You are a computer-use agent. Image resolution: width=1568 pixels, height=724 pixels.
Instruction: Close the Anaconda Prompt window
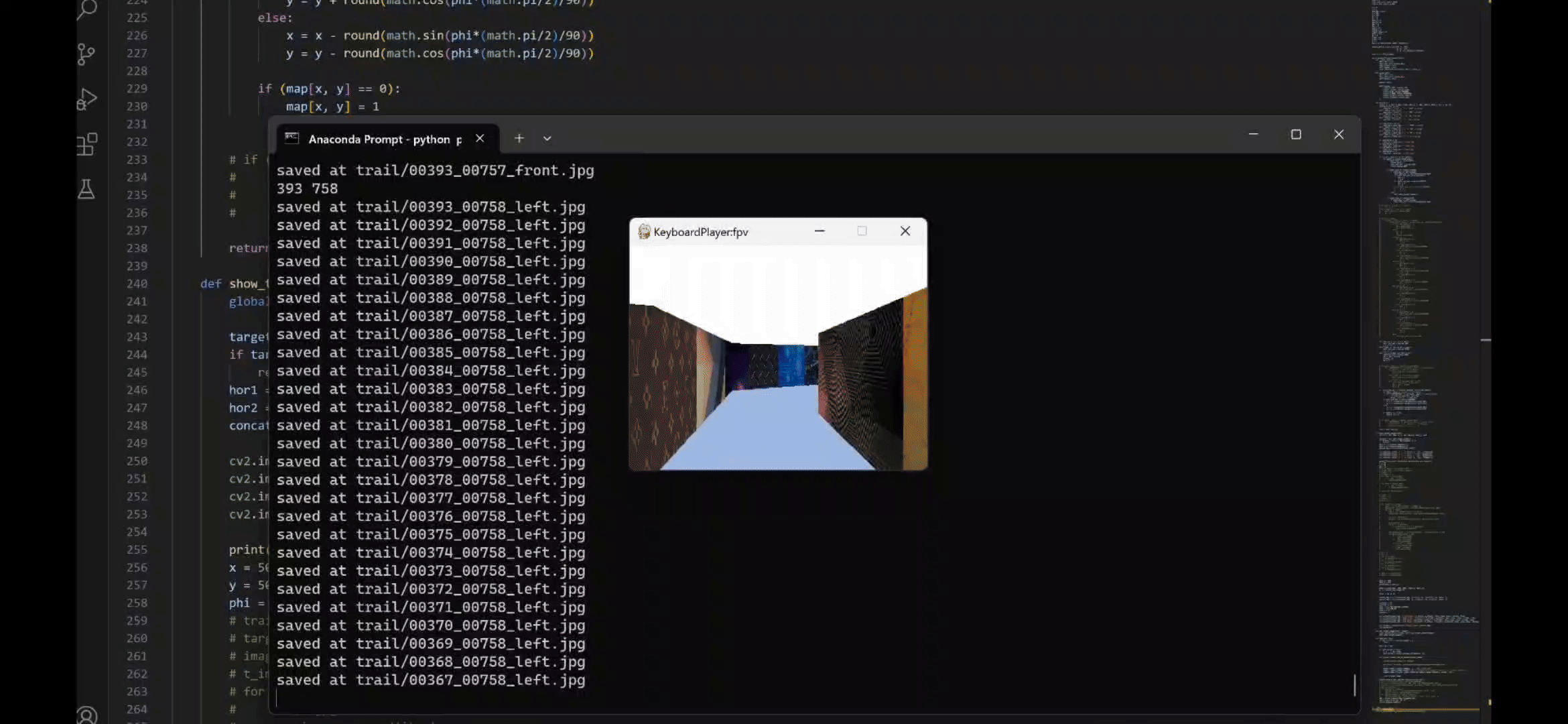[x=1339, y=135]
